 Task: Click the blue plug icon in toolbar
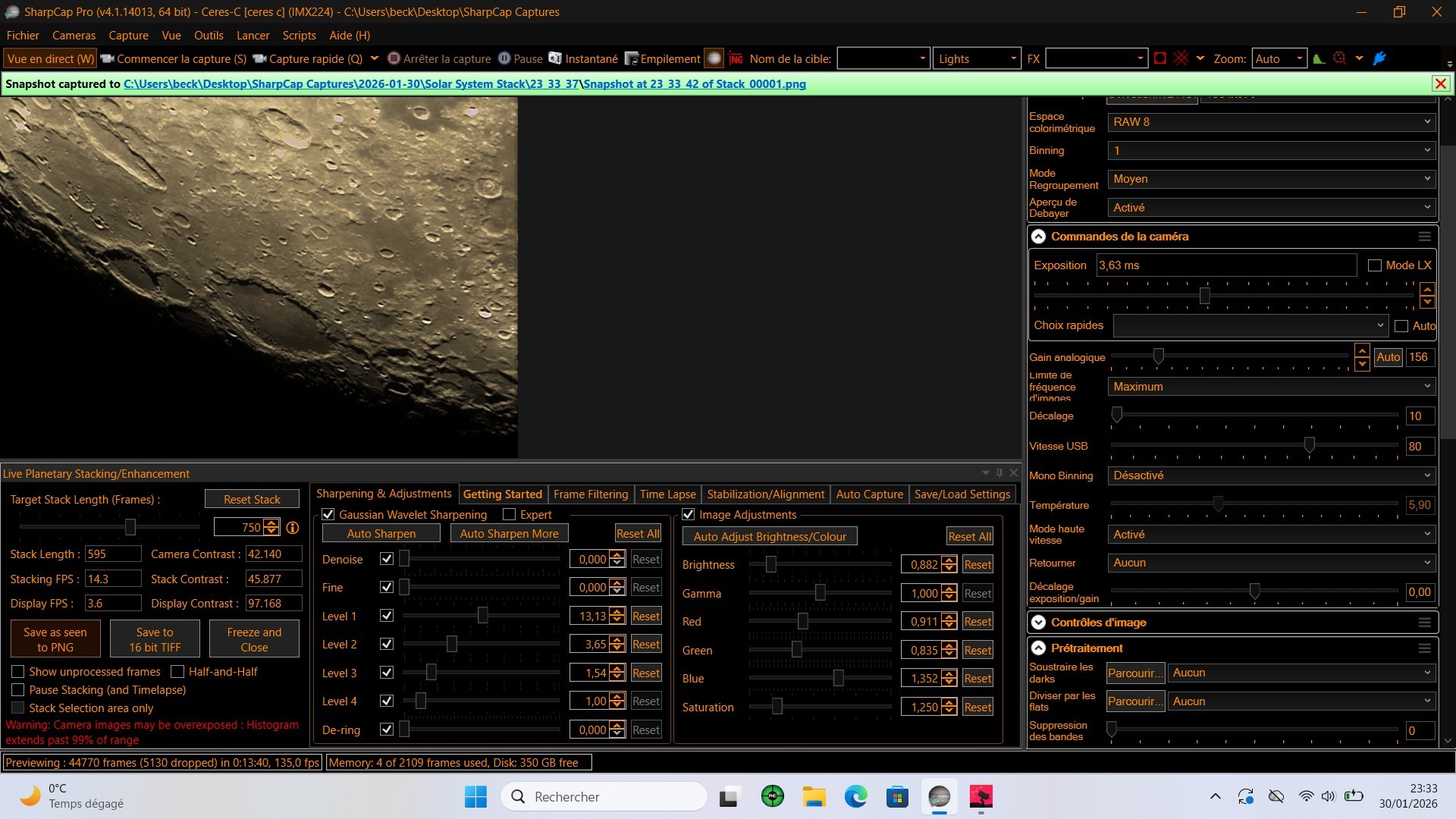point(1379,58)
